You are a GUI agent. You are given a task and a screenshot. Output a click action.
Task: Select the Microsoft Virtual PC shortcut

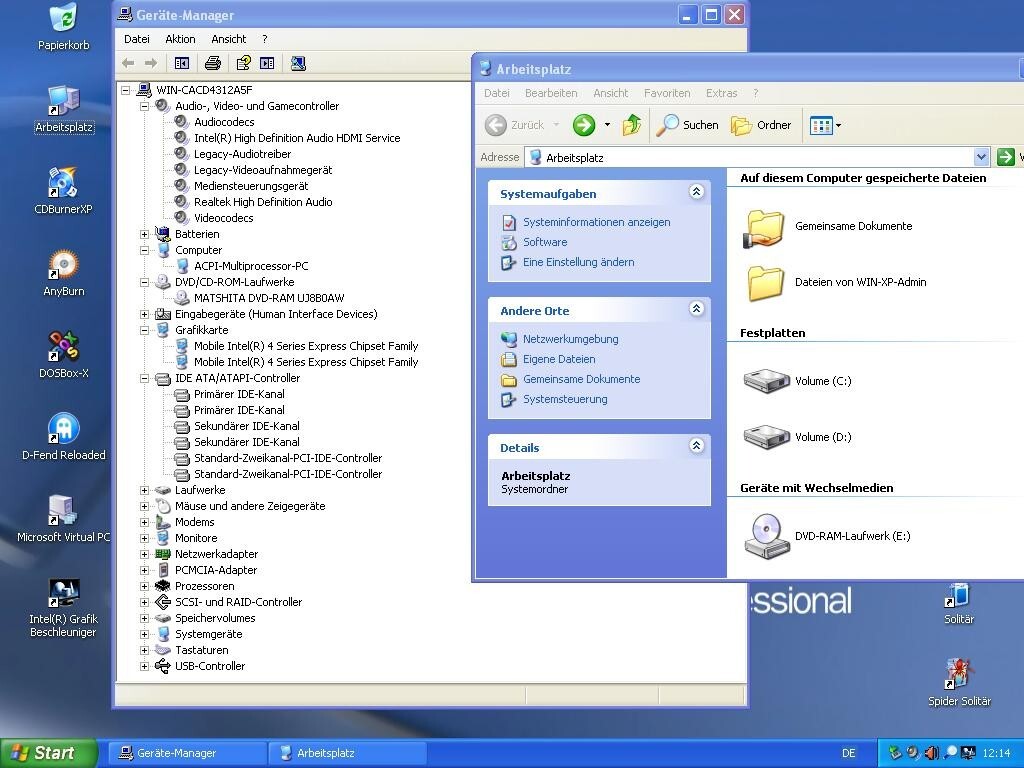coord(63,519)
